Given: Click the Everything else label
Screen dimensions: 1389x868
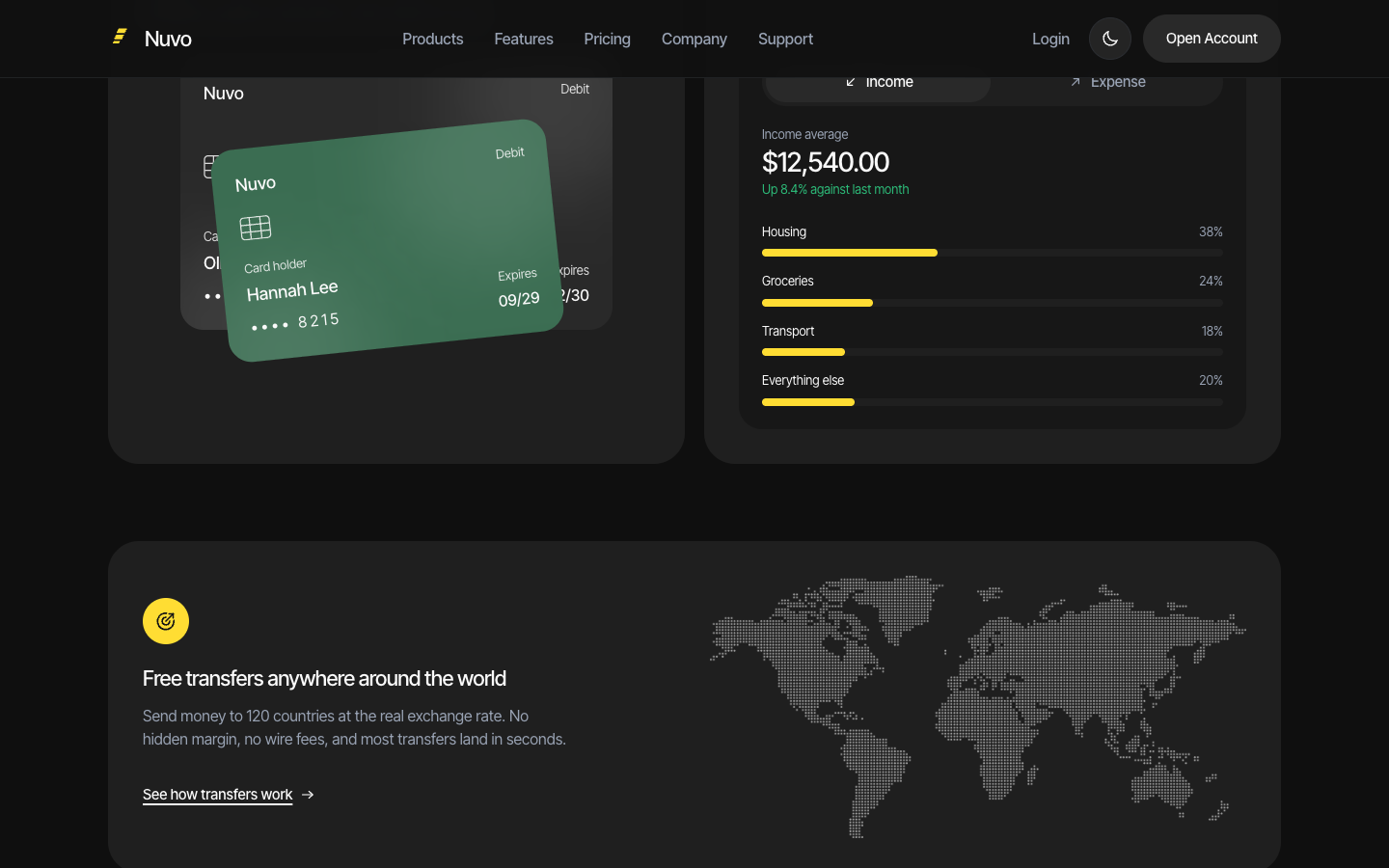Looking at the screenshot, I should [803, 381].
